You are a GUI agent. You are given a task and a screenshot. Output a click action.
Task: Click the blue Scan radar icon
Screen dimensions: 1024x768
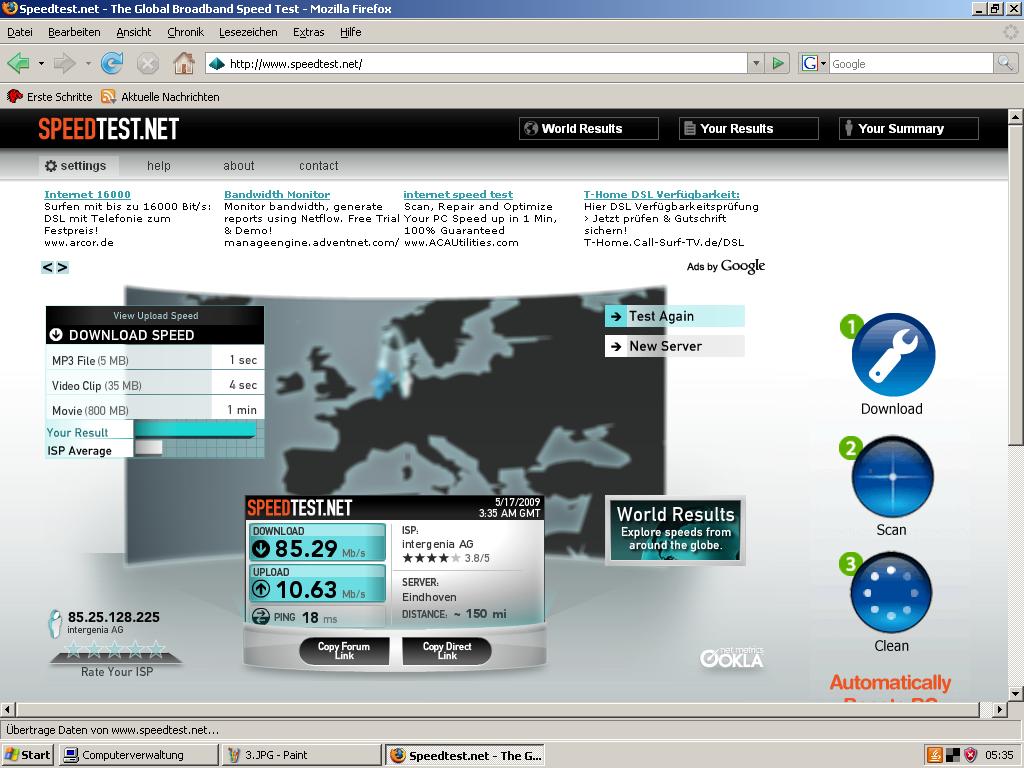point(893,477)
